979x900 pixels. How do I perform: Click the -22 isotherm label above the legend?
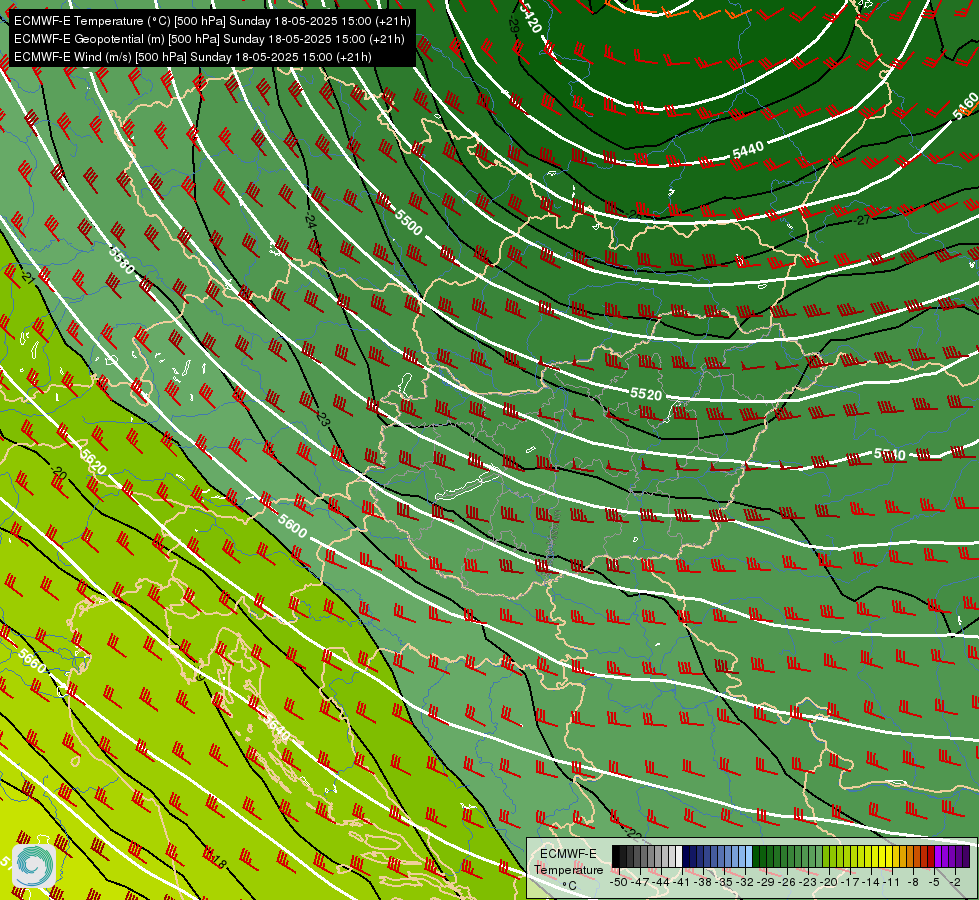pyautogui.click(x=632, y=833)
